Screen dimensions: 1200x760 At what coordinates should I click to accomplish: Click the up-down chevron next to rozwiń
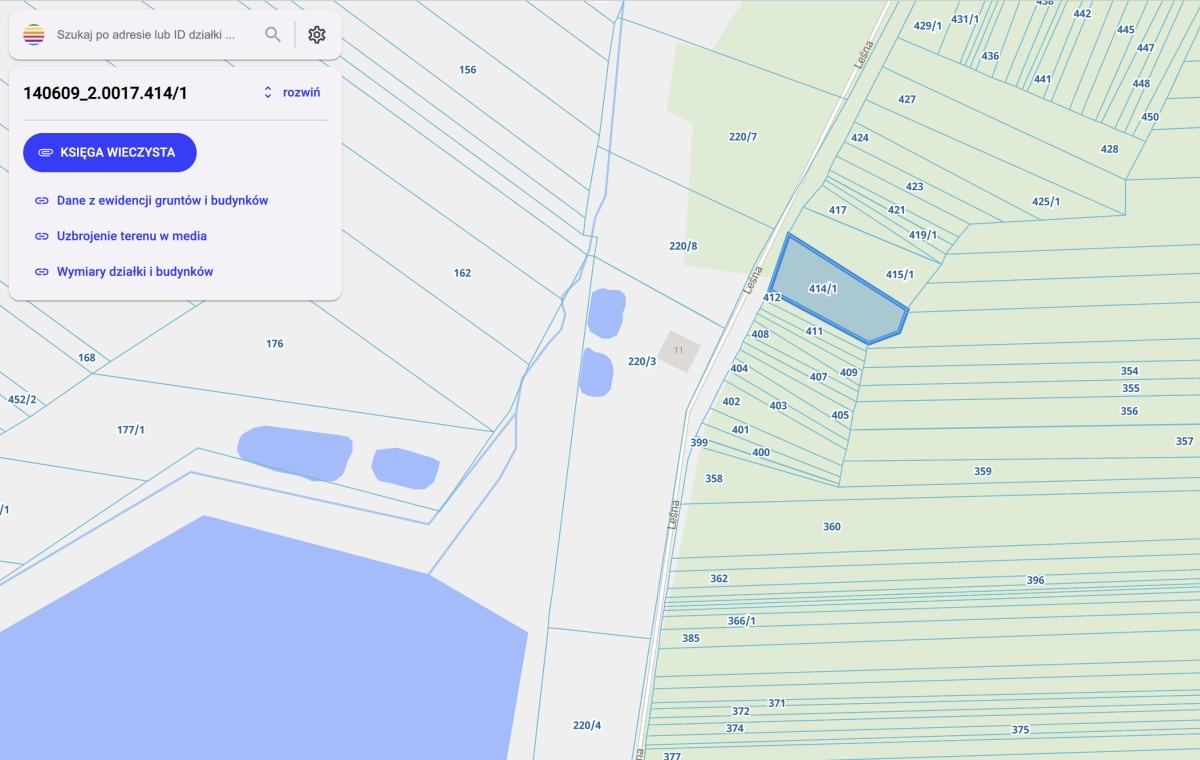(268, 92)
